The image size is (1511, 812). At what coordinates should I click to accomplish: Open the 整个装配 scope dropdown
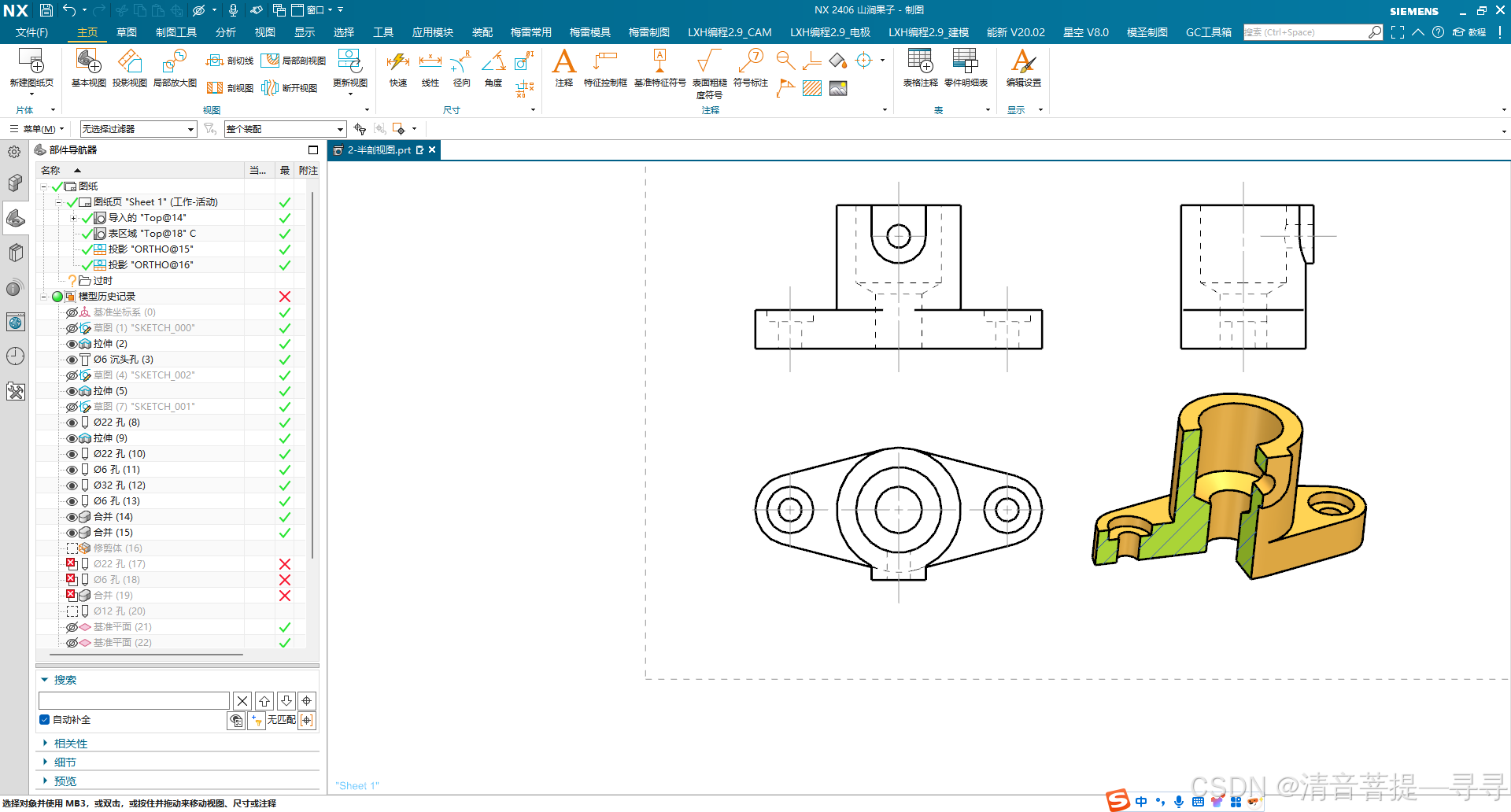[285, 129]
